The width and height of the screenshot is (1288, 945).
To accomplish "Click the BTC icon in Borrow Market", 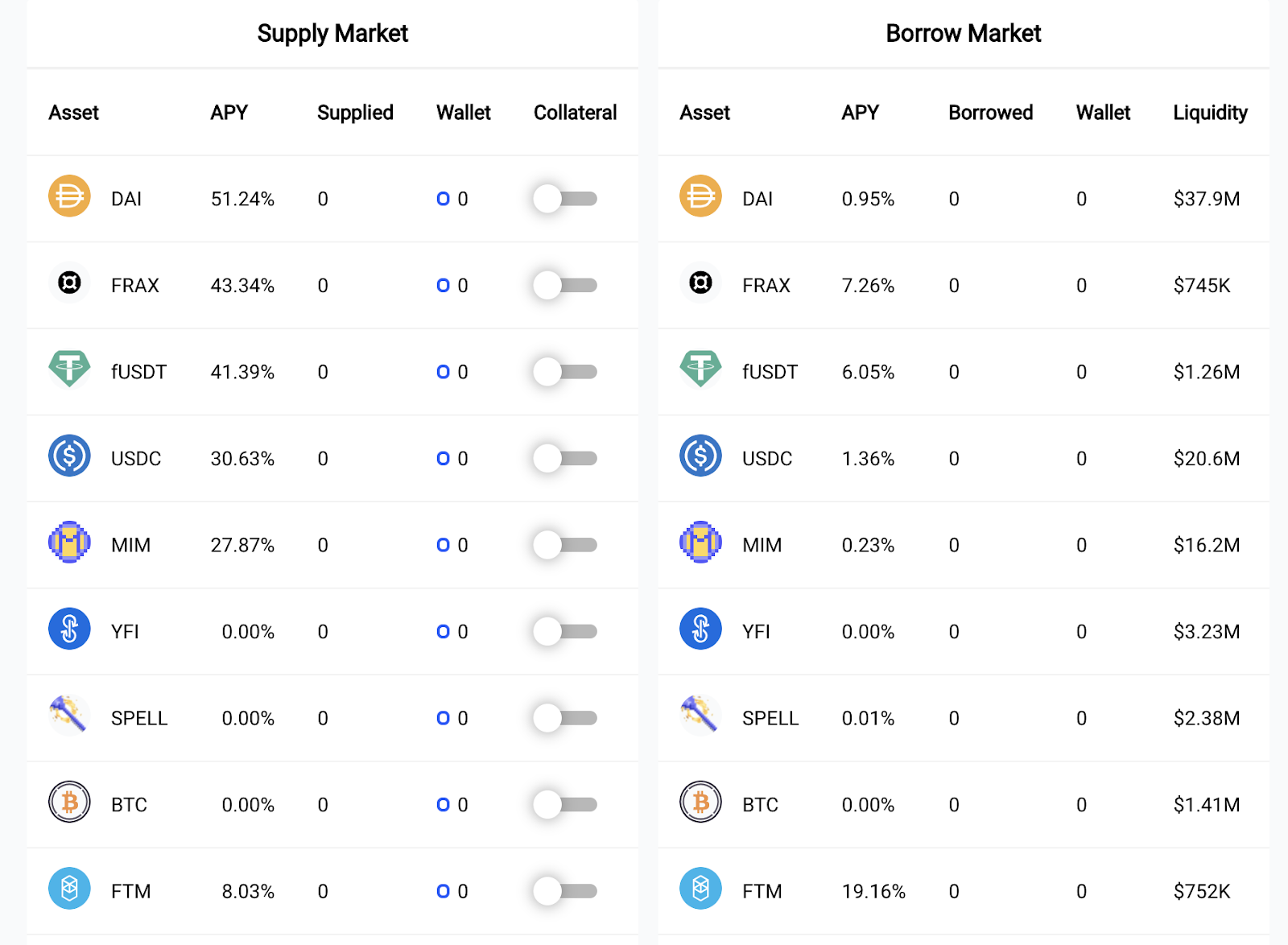I will click(700, 803).
